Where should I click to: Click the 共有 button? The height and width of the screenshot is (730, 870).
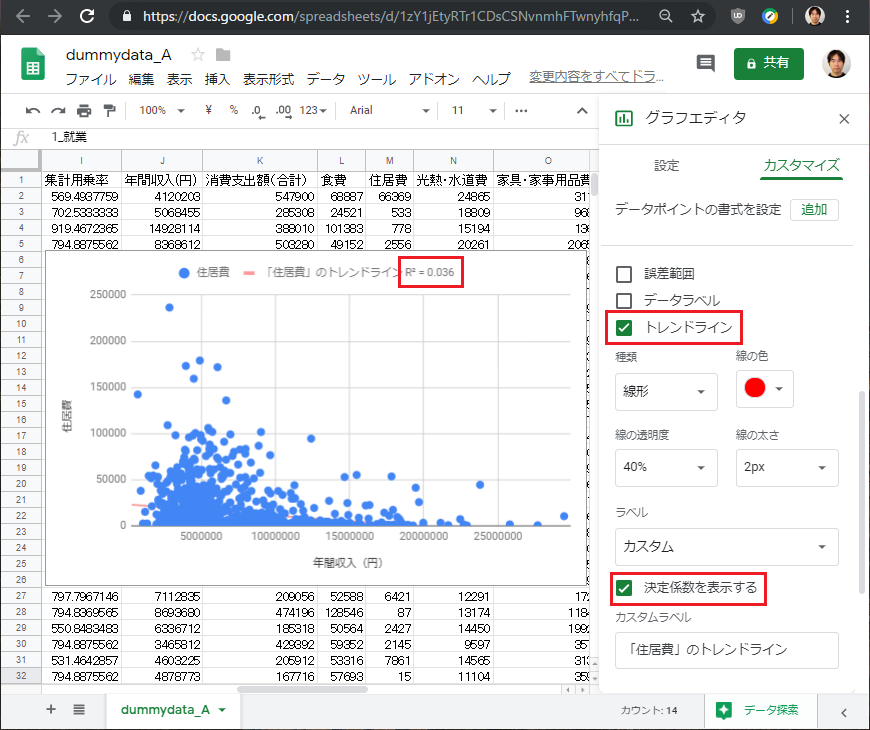pyautogui.click(x=768, y=62)
